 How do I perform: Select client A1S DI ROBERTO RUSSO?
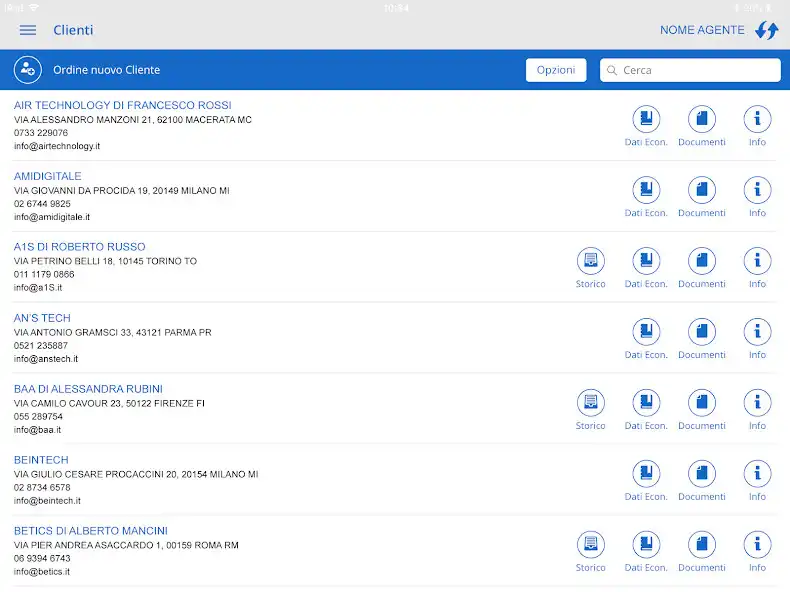tap(80, 247)
